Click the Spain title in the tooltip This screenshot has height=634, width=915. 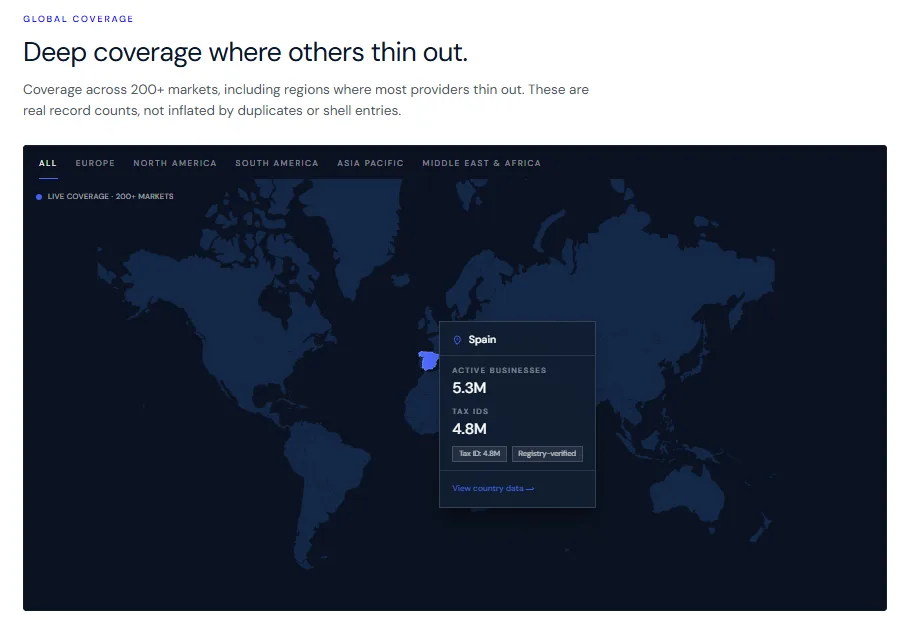tap(482, 339)
